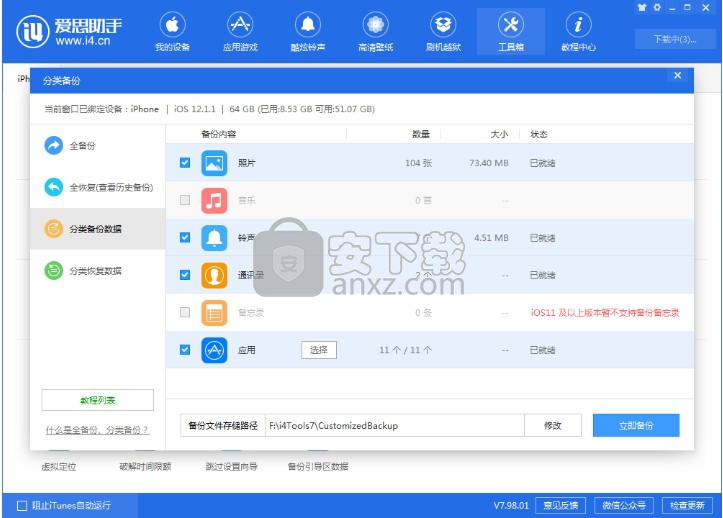Click the backup path field F:\i4Tools7\CustomizedBackup
Image resolution: width=723 pixels, height=518 pixels.
(x=395, y=425)
